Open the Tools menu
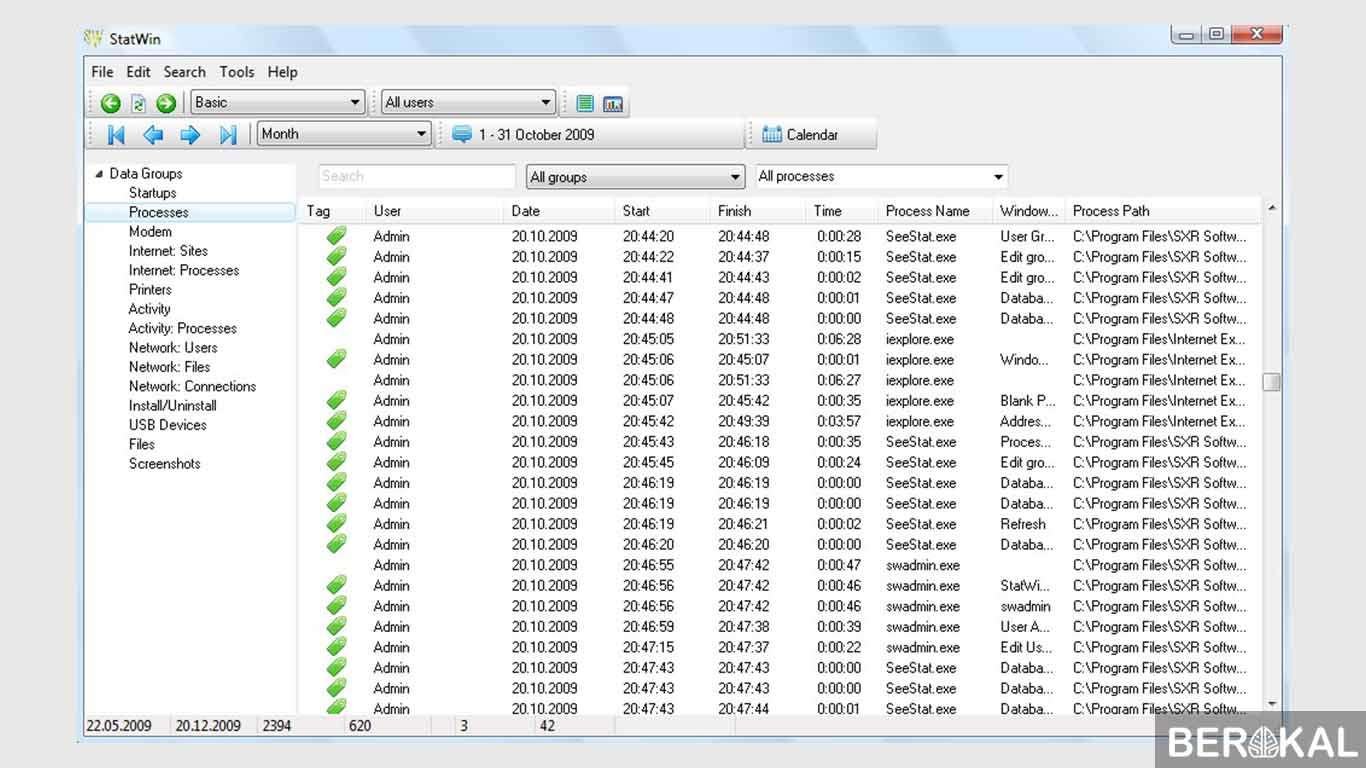 pos(237,72)
